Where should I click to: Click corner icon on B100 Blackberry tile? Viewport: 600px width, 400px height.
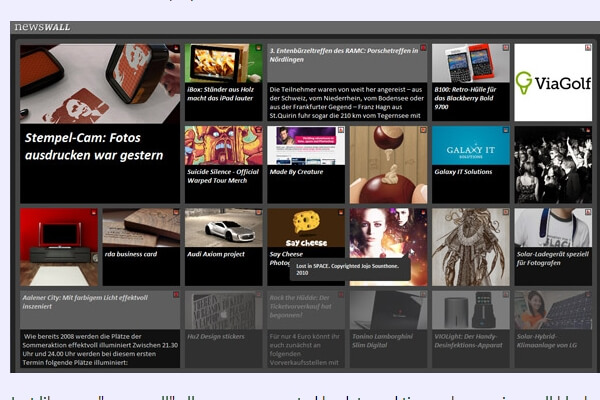tap(505, 48)
